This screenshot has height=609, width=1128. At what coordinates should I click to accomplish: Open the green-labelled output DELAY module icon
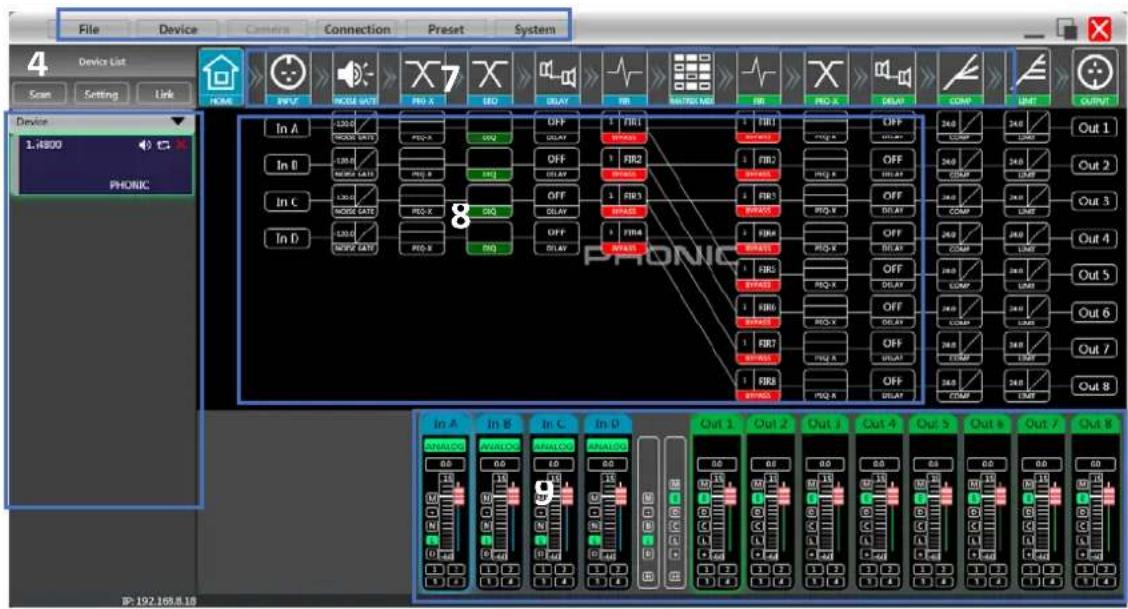[893, 78]
